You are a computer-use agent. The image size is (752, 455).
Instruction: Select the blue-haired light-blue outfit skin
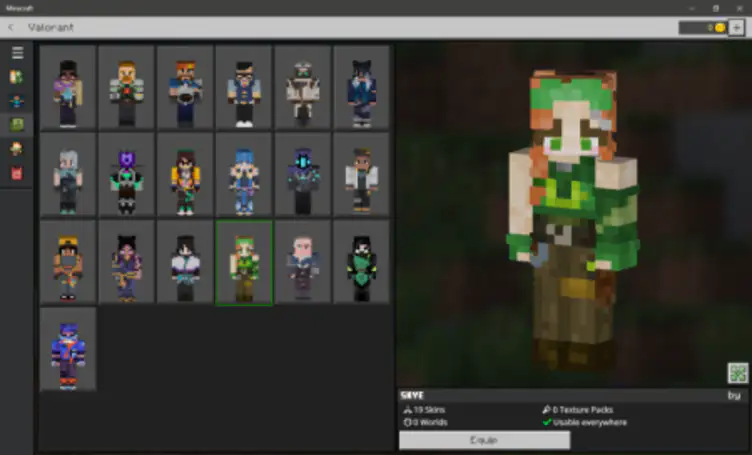pos(244,175)
